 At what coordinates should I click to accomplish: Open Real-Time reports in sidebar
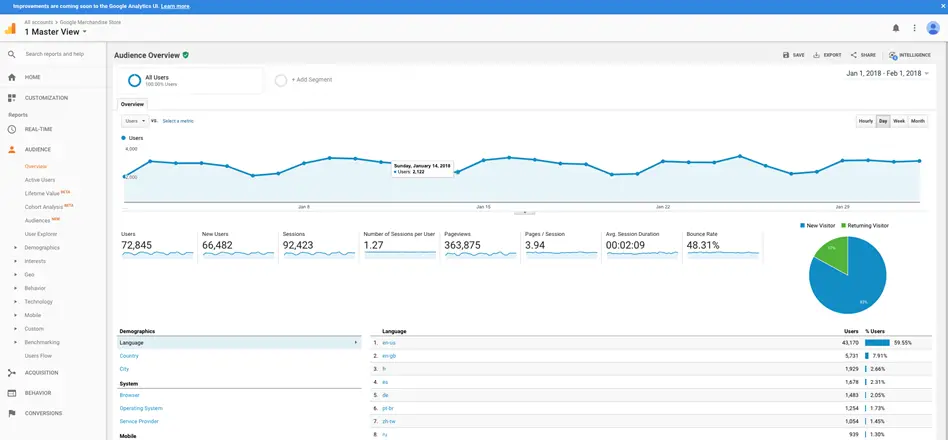coord(39,129)
